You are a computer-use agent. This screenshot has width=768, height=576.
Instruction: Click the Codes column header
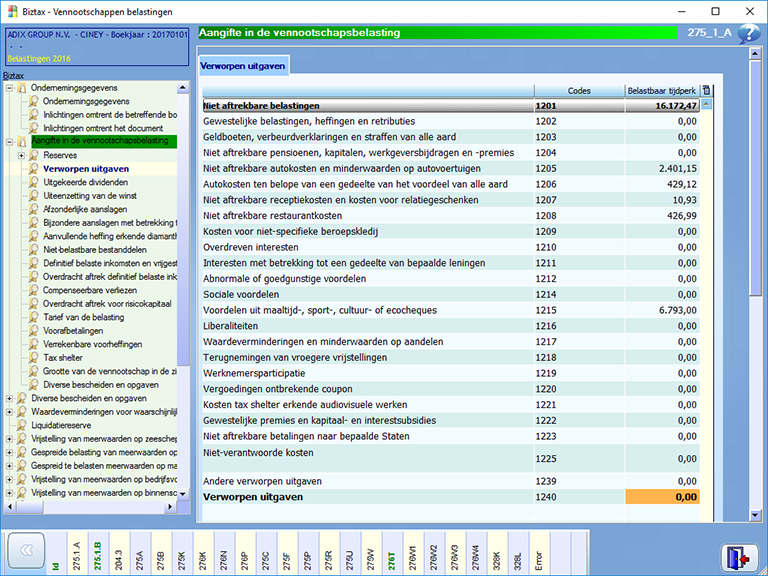click(x=579, y=91)
